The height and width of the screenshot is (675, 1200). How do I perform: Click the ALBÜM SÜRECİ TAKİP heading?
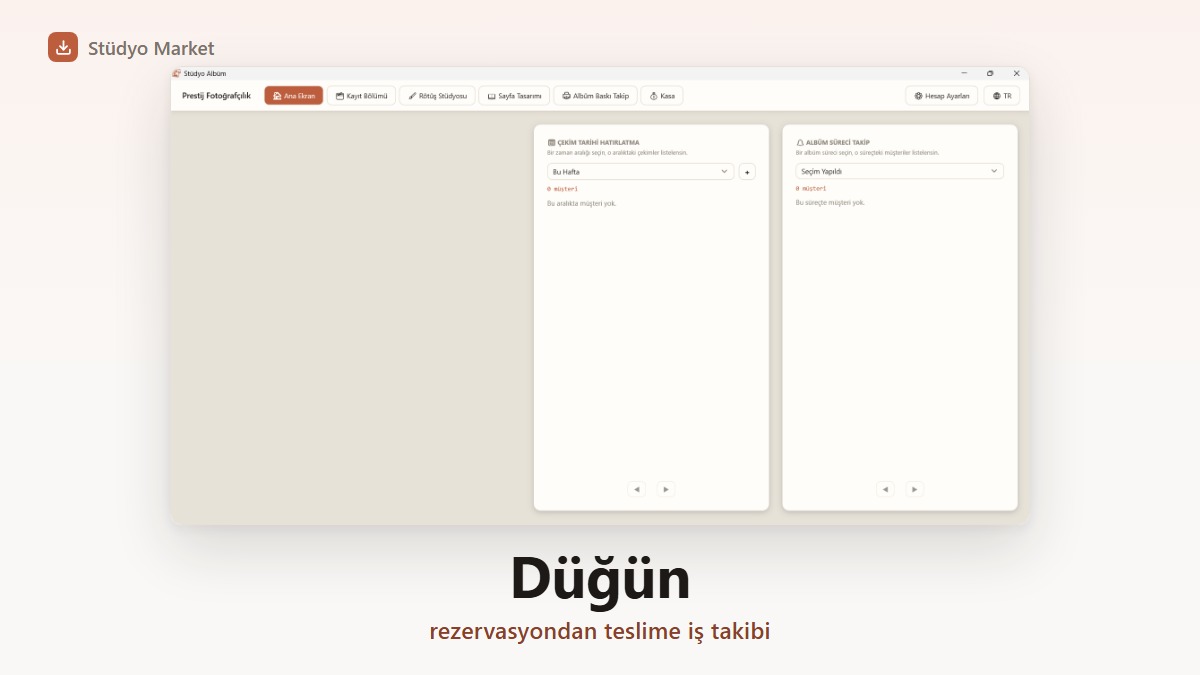click(x=837, y=143)
